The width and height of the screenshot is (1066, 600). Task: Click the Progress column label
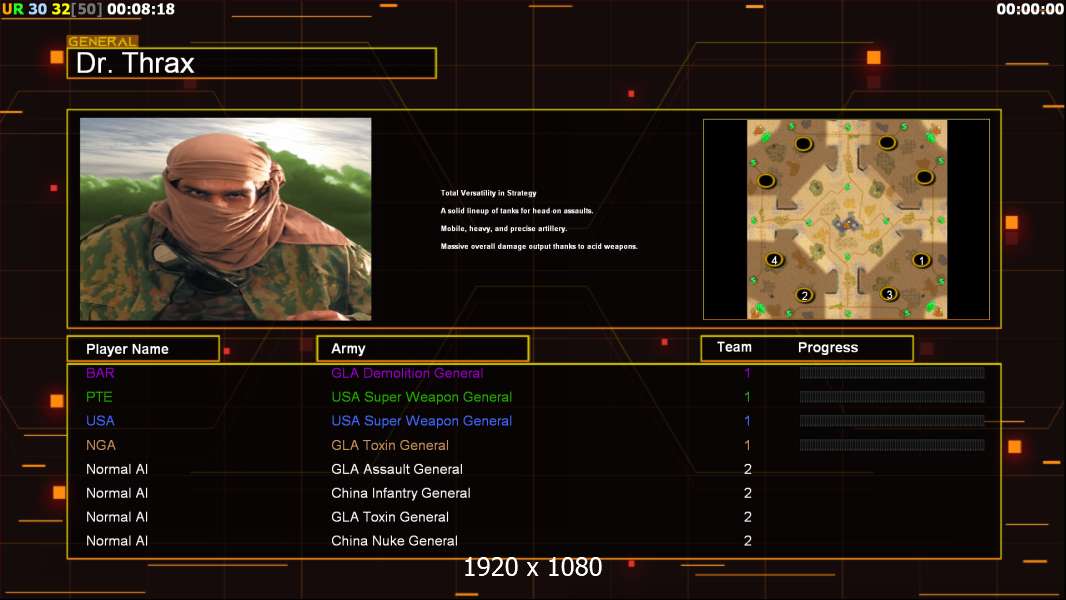coord(827,348)
